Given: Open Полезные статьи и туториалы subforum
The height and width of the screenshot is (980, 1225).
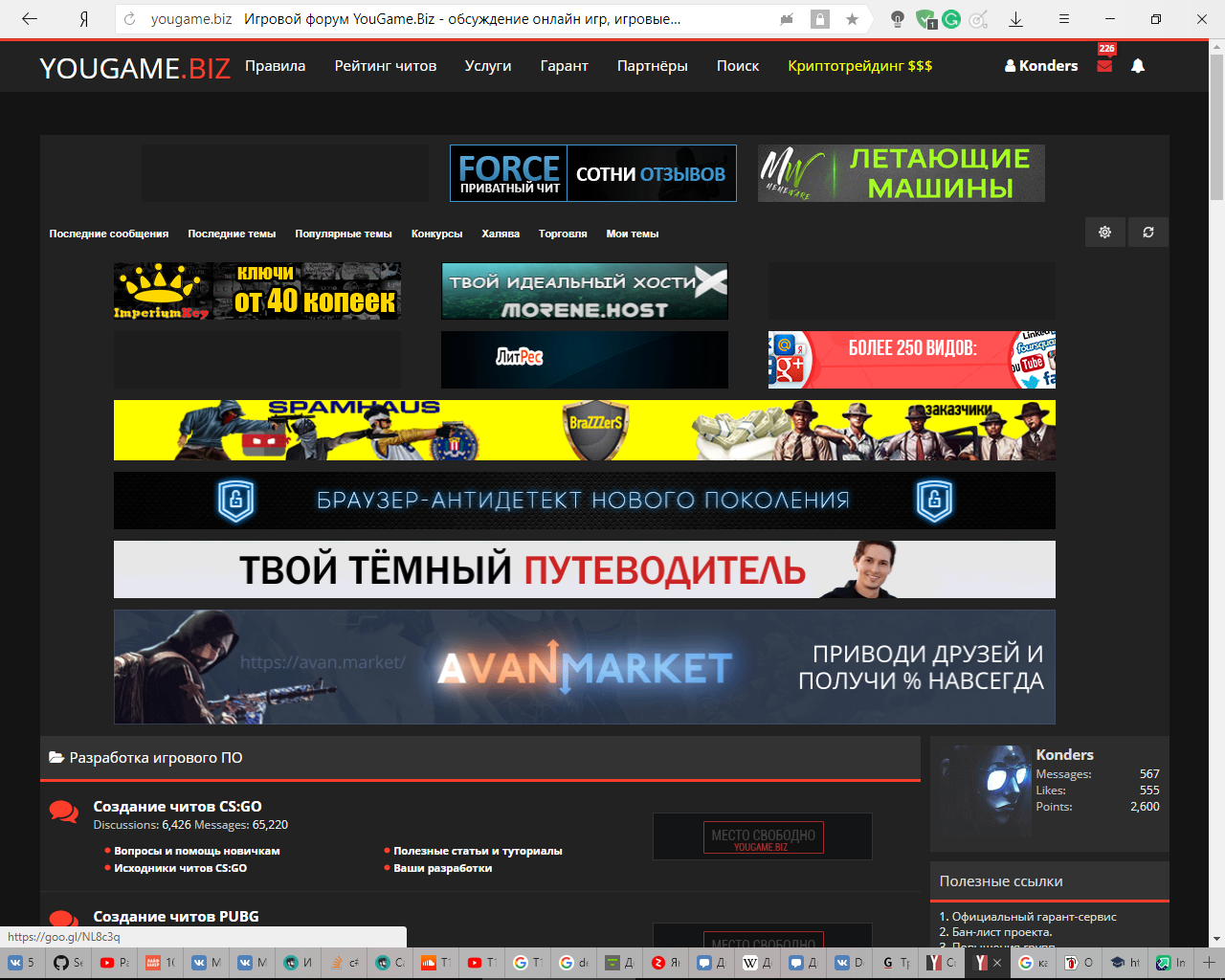Looking at the screenshot, I should pyautogui.click(x=478, y=851).
